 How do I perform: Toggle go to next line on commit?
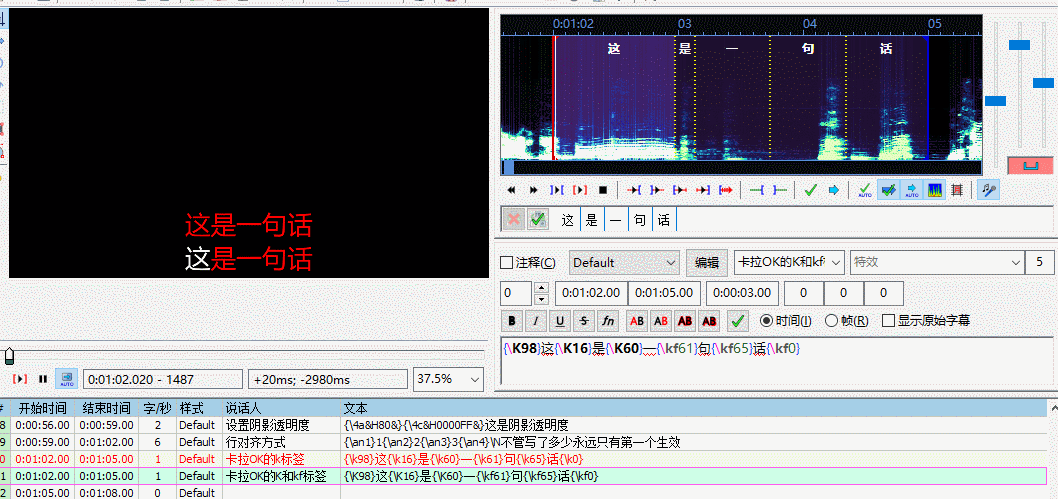(889, 190)
